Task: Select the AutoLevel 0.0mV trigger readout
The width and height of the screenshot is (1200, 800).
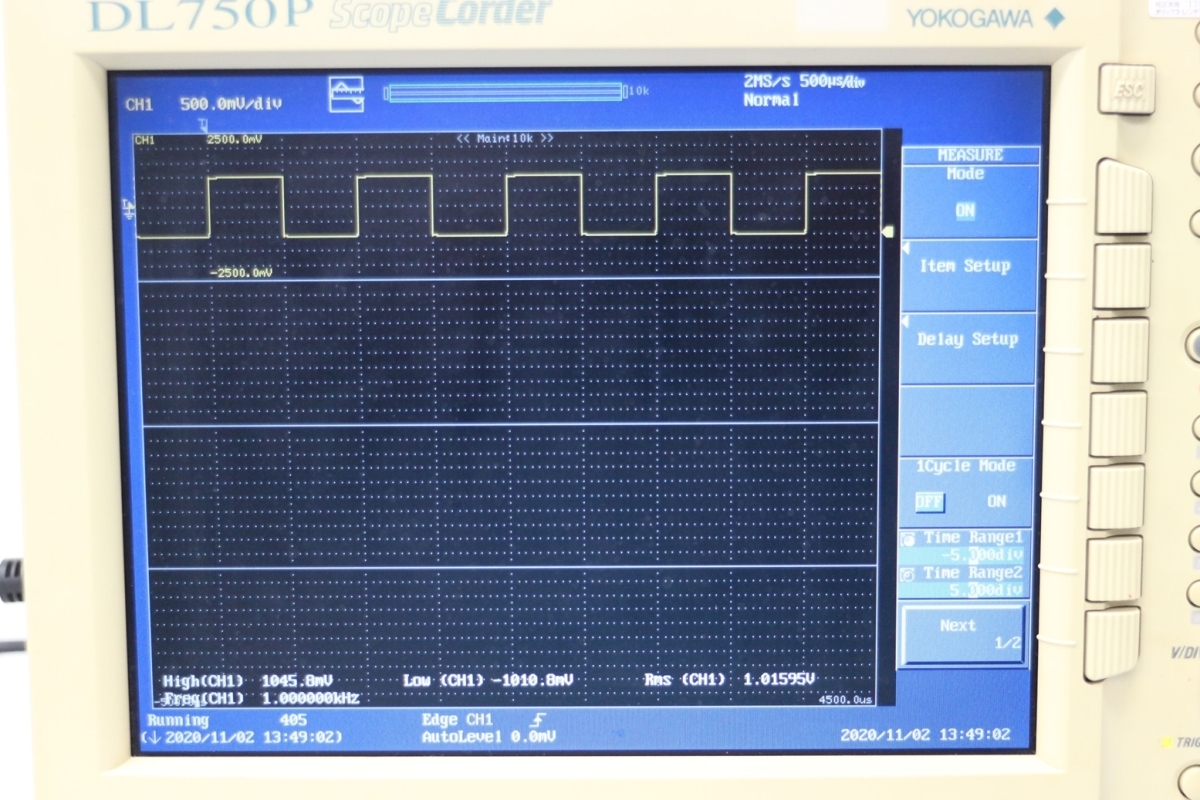Action: [x=488, y=736]
